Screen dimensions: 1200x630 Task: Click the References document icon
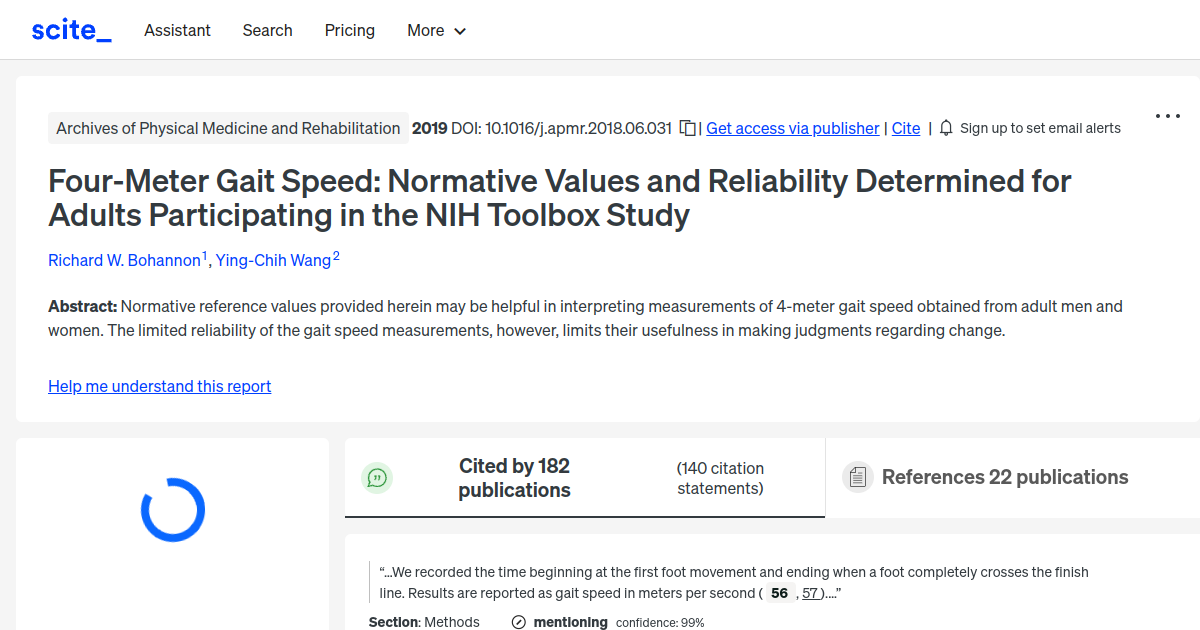[858, 477]
